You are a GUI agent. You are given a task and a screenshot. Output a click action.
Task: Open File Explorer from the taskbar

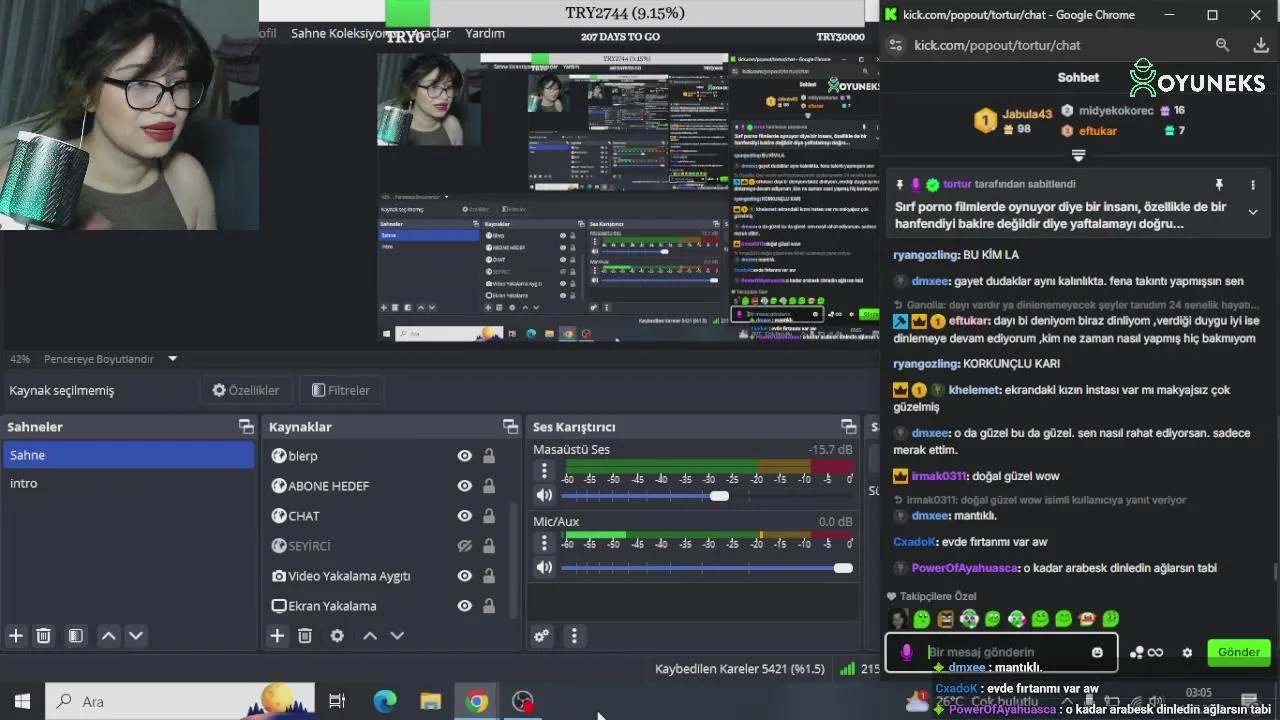click(x=431, y=701)
